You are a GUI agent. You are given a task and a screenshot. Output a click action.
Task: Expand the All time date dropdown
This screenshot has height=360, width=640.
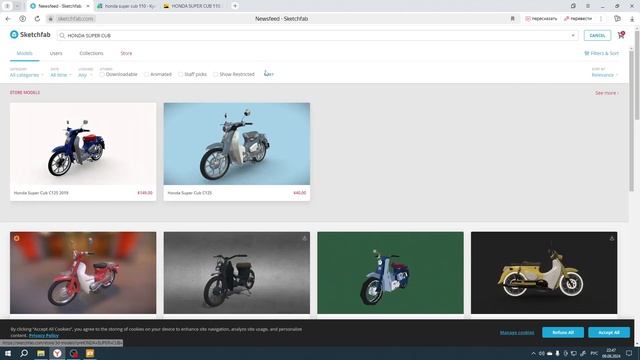pos(60,75)
